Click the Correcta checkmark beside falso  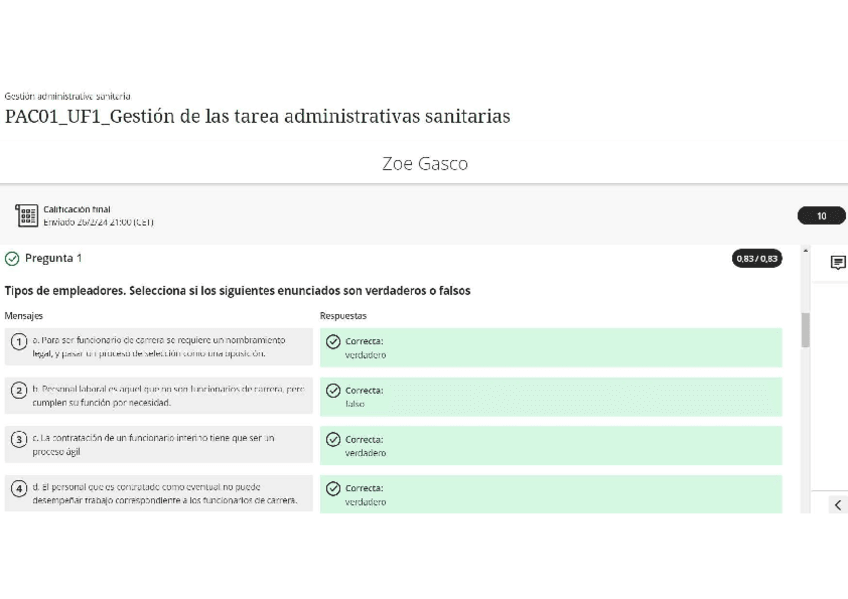[331, 390]
